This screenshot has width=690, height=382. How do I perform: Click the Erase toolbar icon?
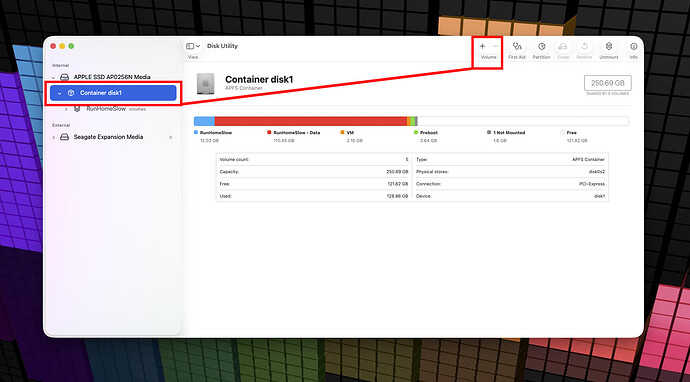coord(563,46)
